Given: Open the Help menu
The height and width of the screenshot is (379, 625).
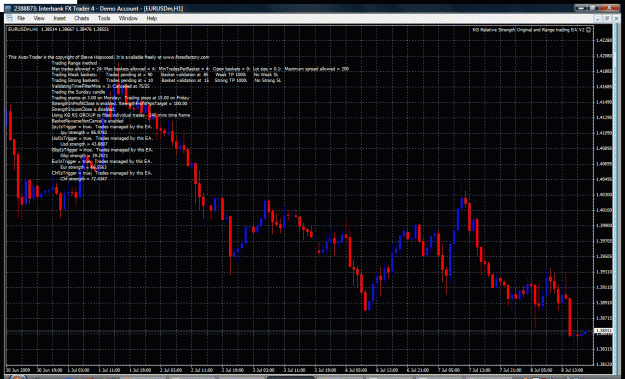Looking at the screenshot, I should (x=151, y=18).
